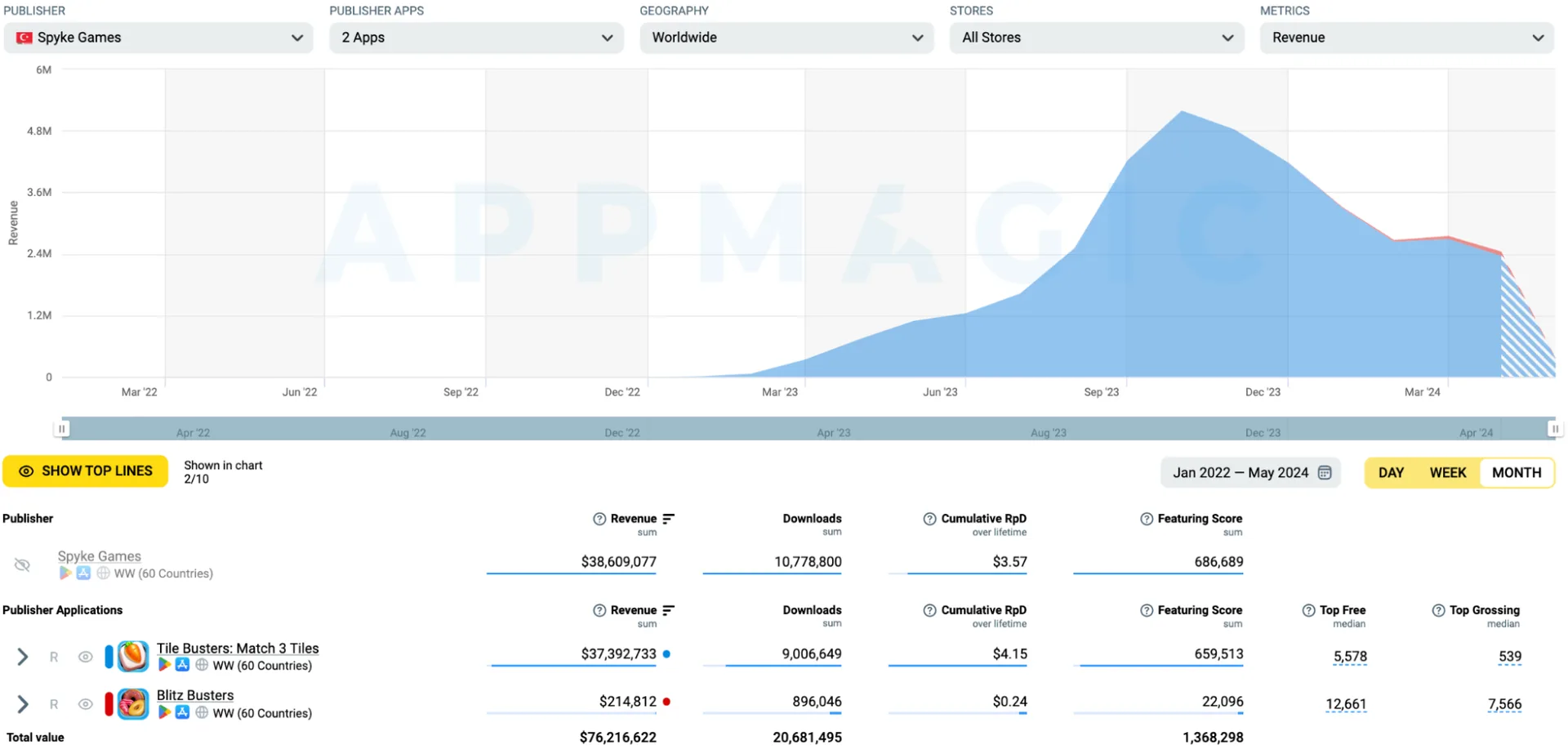Screen dimensions: 1568x754
Task: Toggle the R marker on Blitz Busters row
Action: tap(54, 704)
